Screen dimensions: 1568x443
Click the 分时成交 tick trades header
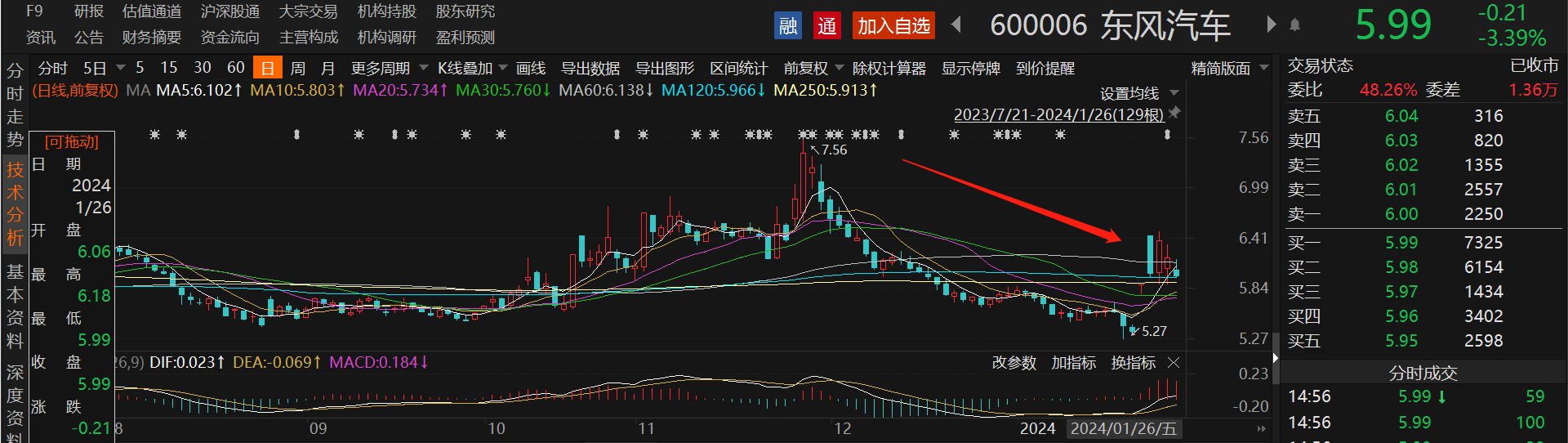pyautogui.click(x=1423, y=373)
